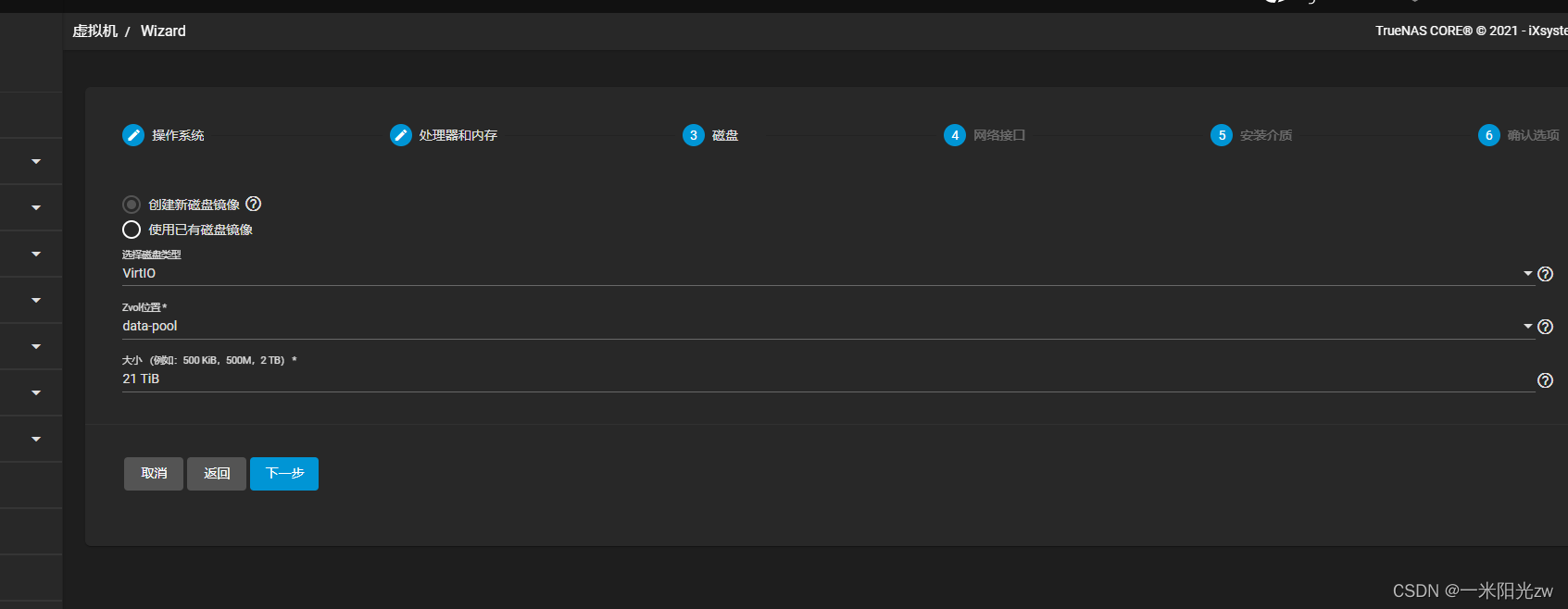Viewport: 1568px width, 609px height.
Task: Click the 取消 button
Action: tap(154, 474)
